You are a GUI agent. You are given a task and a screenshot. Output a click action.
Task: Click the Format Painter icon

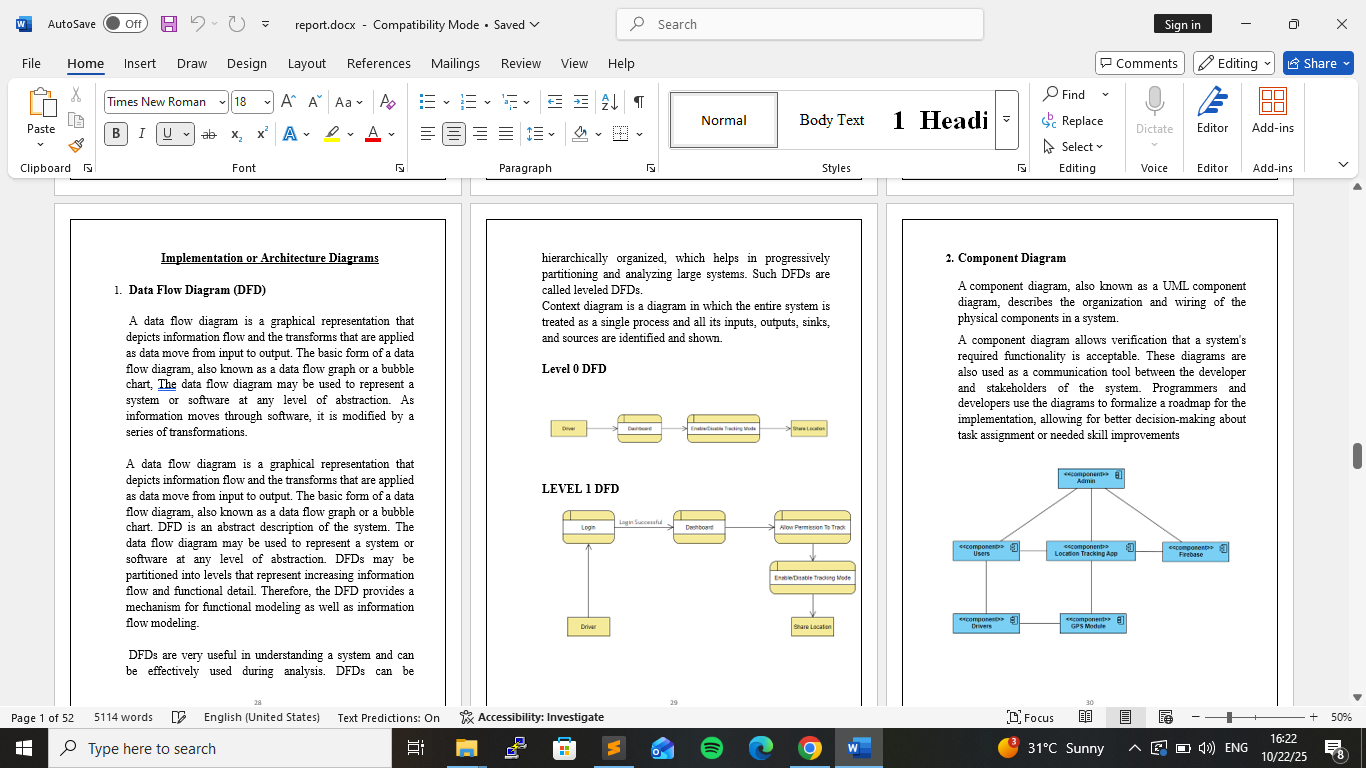click(76, 145)
